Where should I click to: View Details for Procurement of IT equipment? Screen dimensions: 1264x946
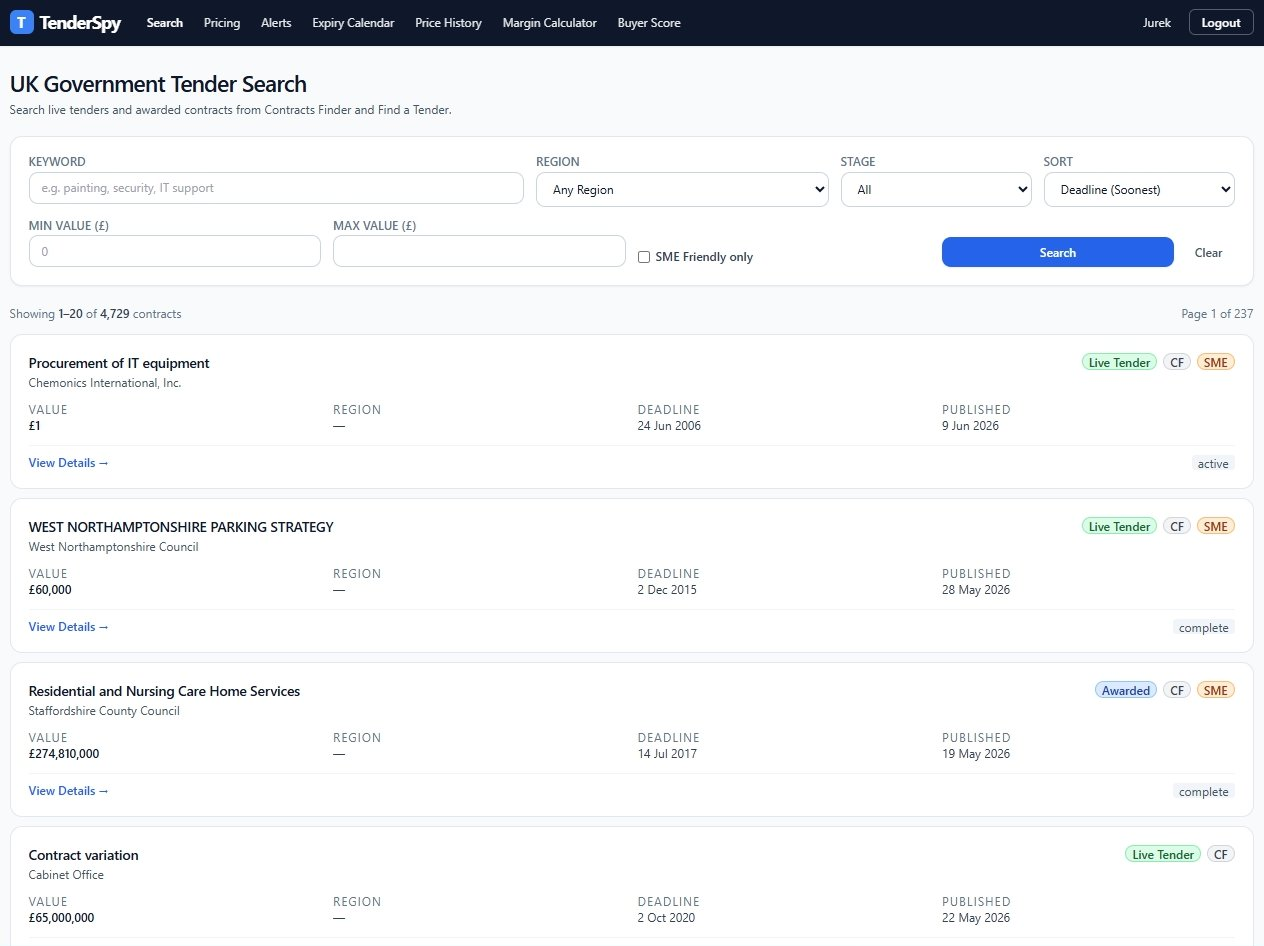tap(69, 463)
